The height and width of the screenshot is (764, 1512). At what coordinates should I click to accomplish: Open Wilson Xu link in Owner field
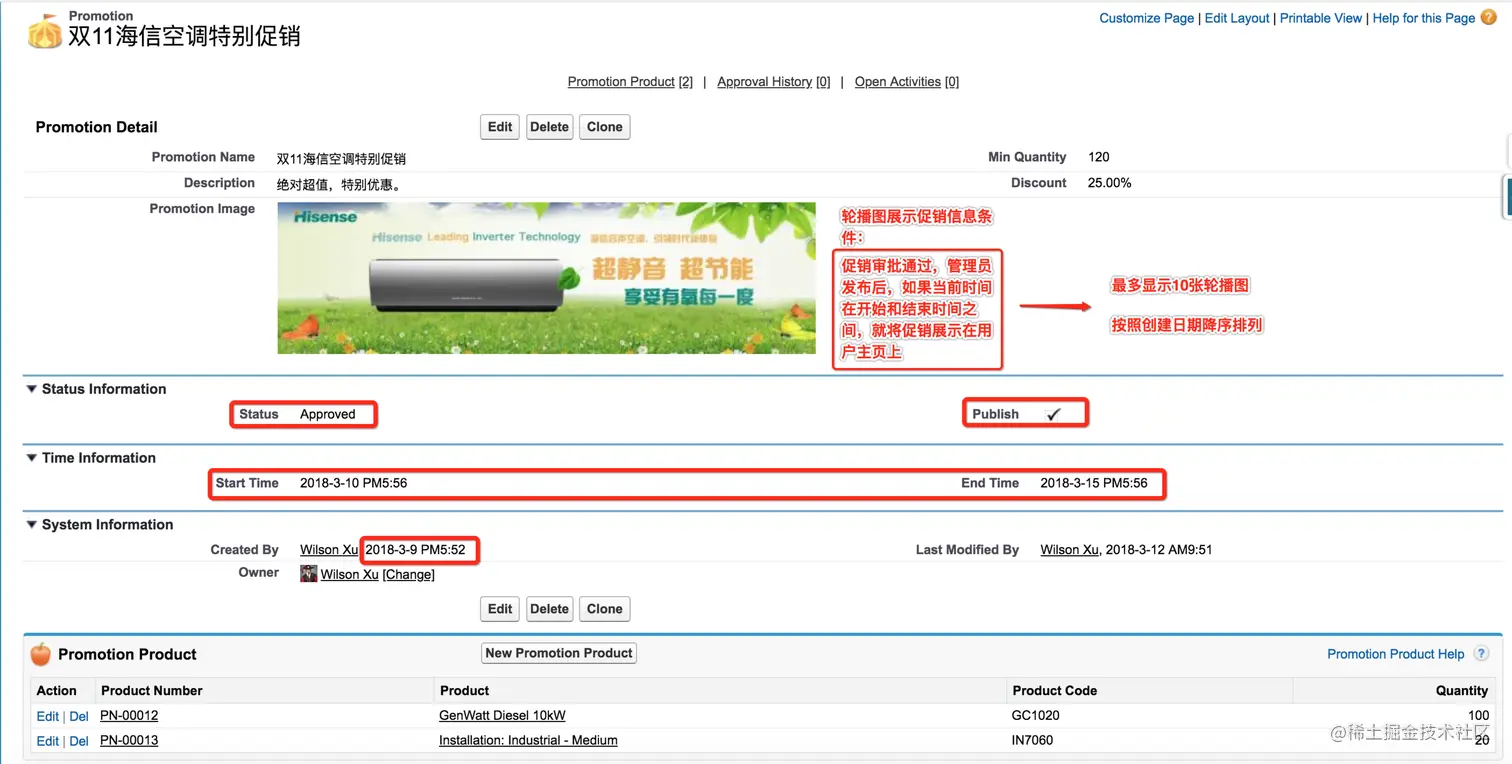[x=349, y=575]
